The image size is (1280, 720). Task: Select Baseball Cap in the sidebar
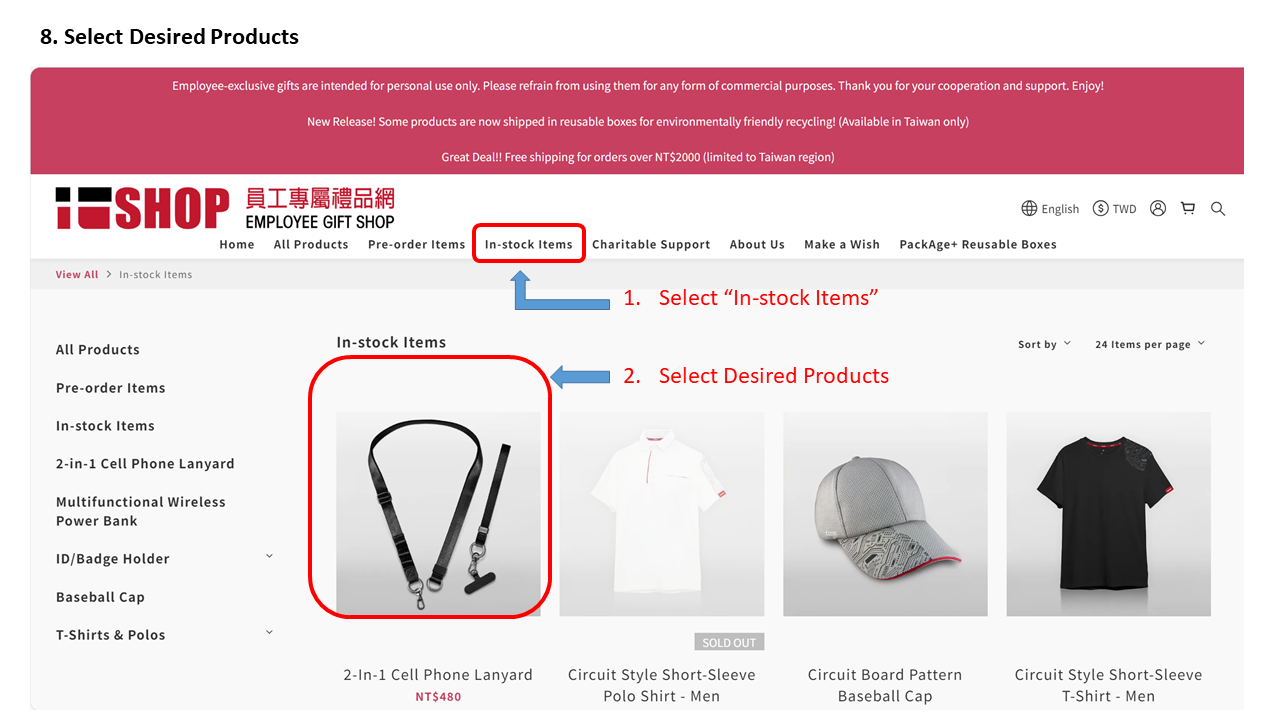pos(100,597)
